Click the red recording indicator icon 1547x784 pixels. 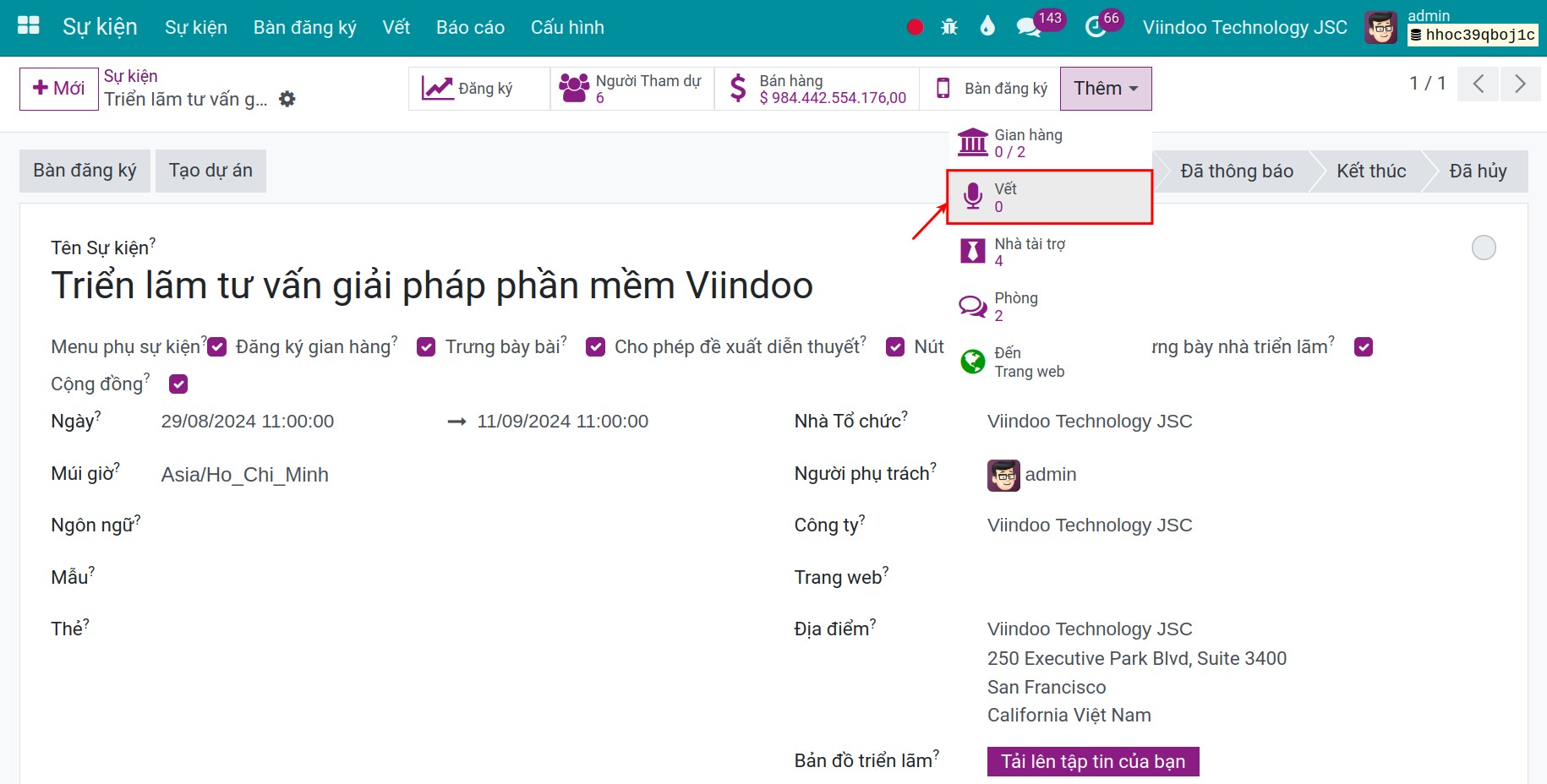click(915, 27)
